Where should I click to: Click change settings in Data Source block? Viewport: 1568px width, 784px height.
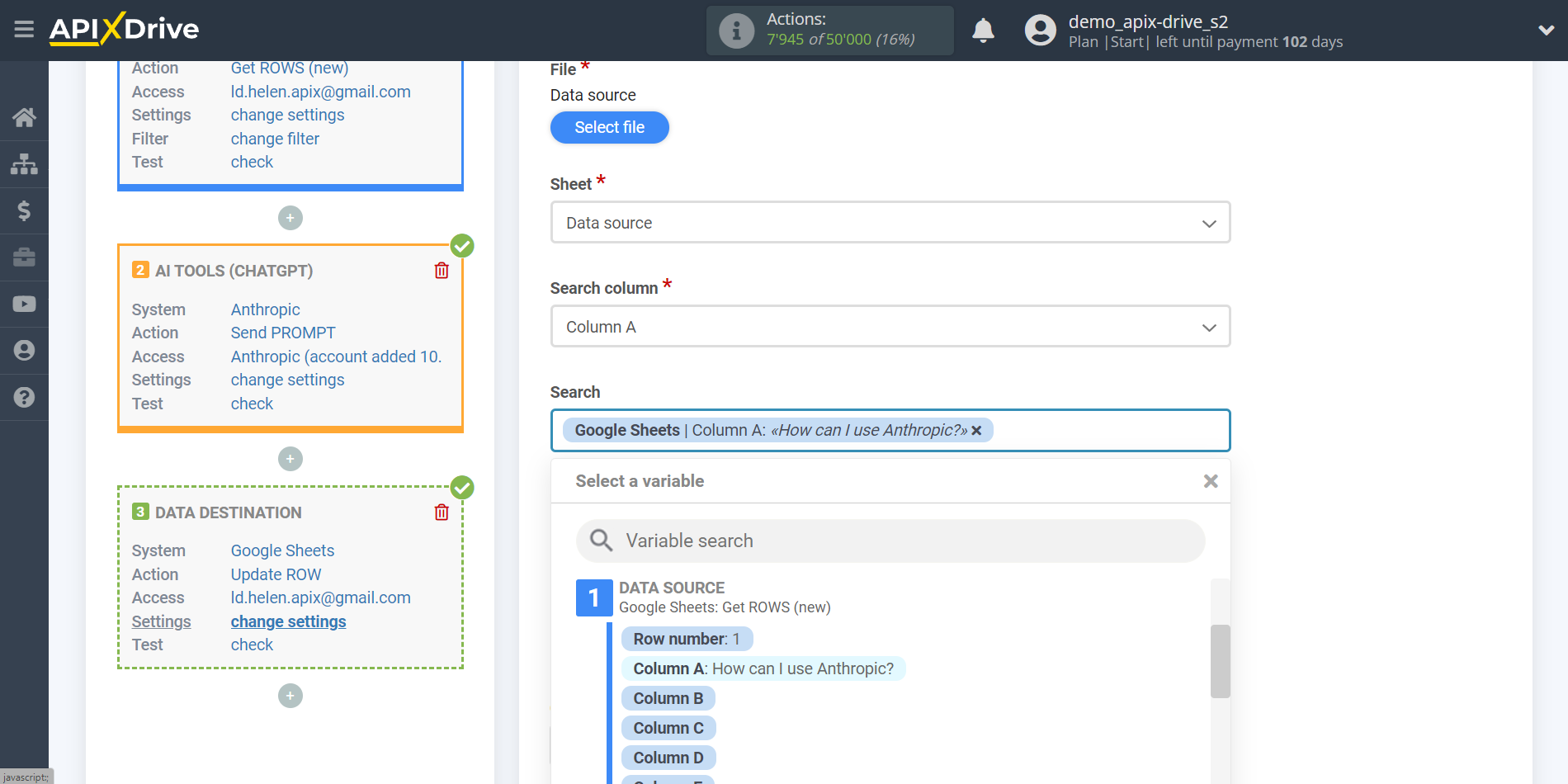(x=287, y=115)
